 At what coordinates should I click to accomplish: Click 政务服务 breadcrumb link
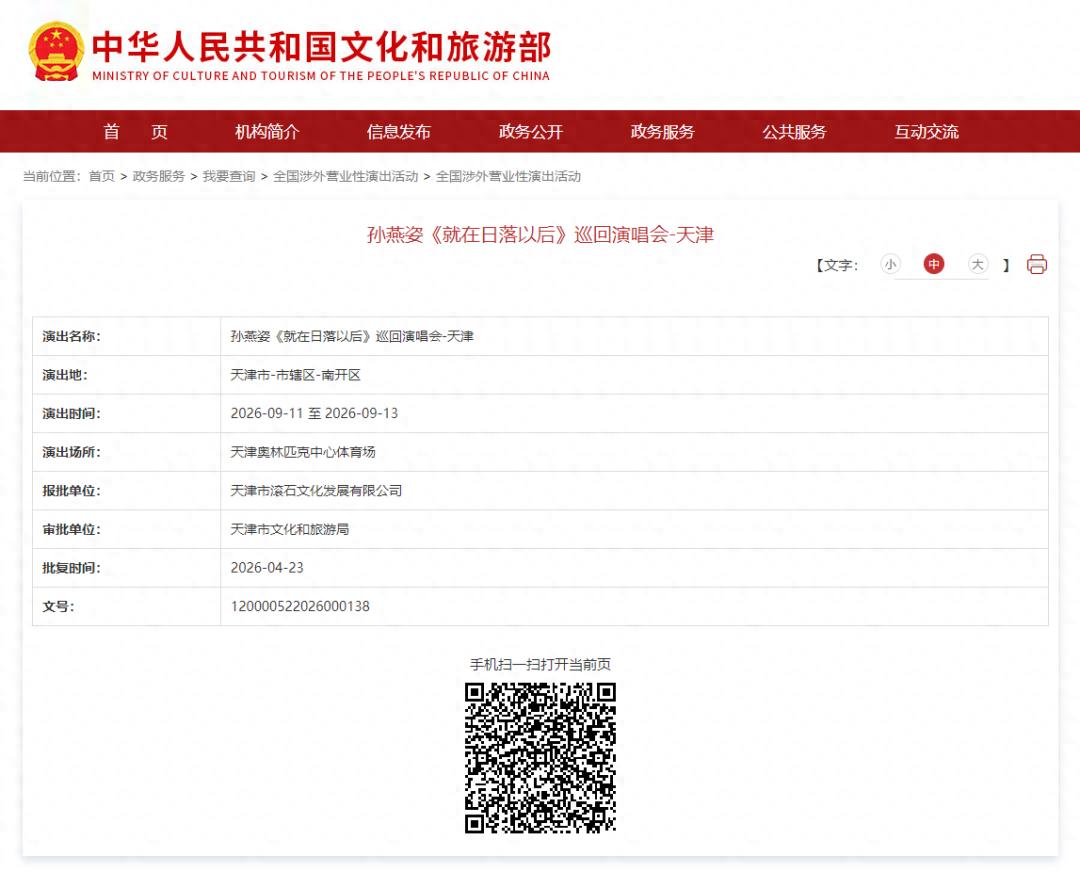click(x=159, y=177)
